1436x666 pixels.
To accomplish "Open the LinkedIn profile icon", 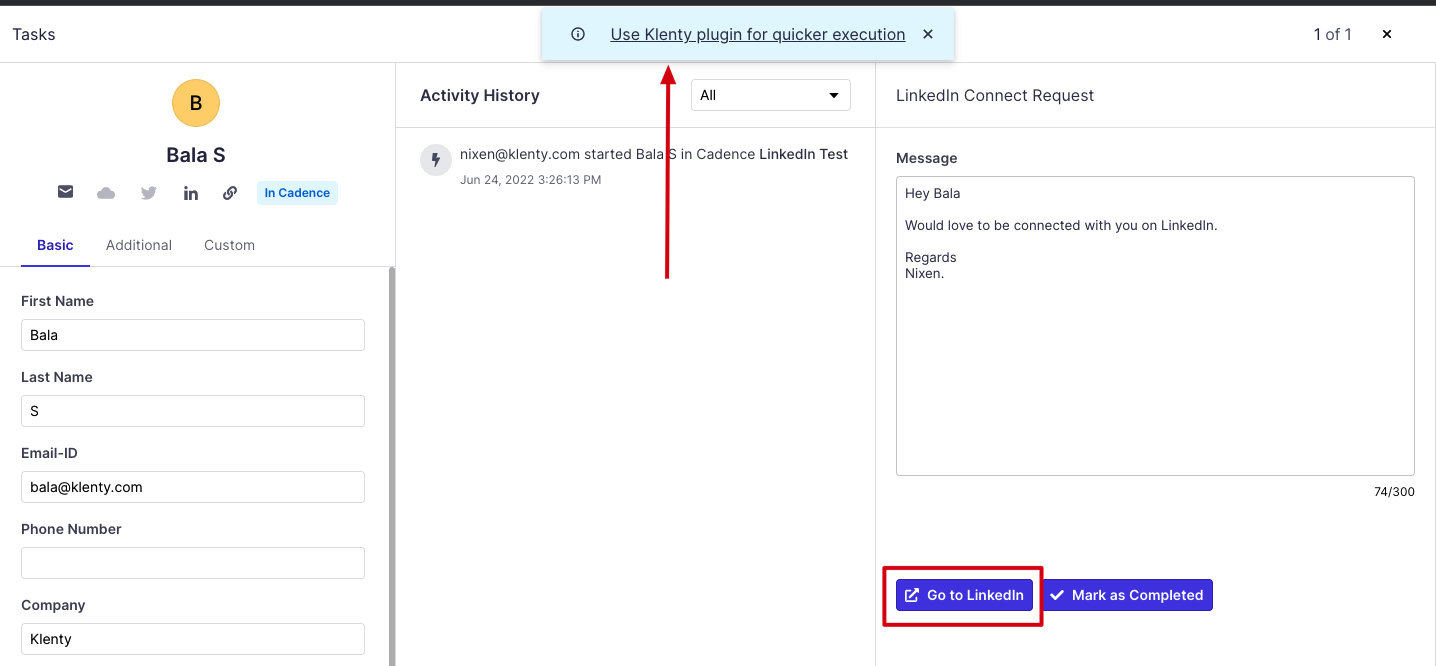I will click(x=190, y=193).
